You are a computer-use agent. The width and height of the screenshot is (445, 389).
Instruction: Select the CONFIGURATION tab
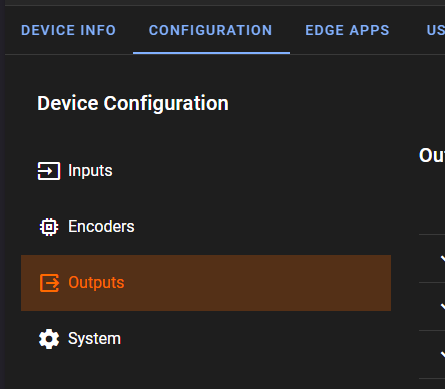[x=211, y=30]
